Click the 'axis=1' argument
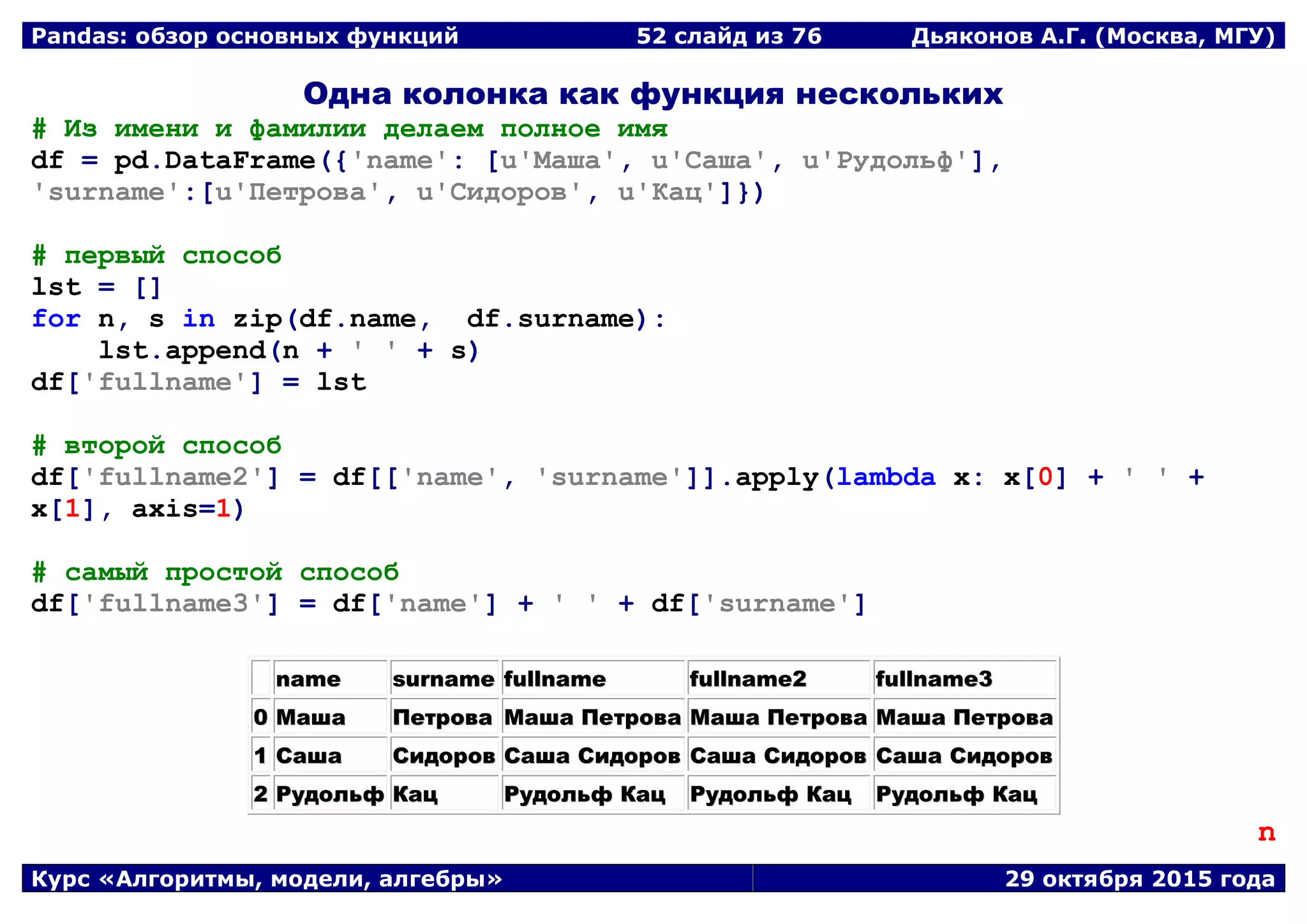The width and height of the screenshot is (1307, 924). (181, 509)
